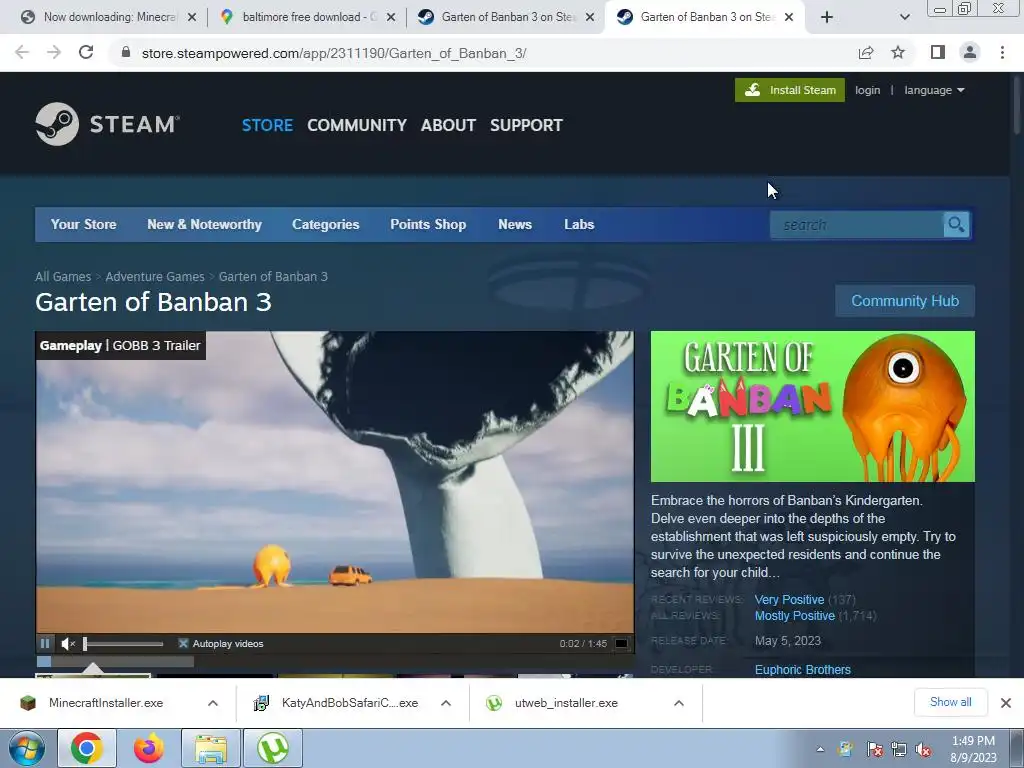Viewport: 1024px width, 768px height.
Task: Click Adventure Games breadcrumb
Action: pyautogui.click(x=155, y=277)
